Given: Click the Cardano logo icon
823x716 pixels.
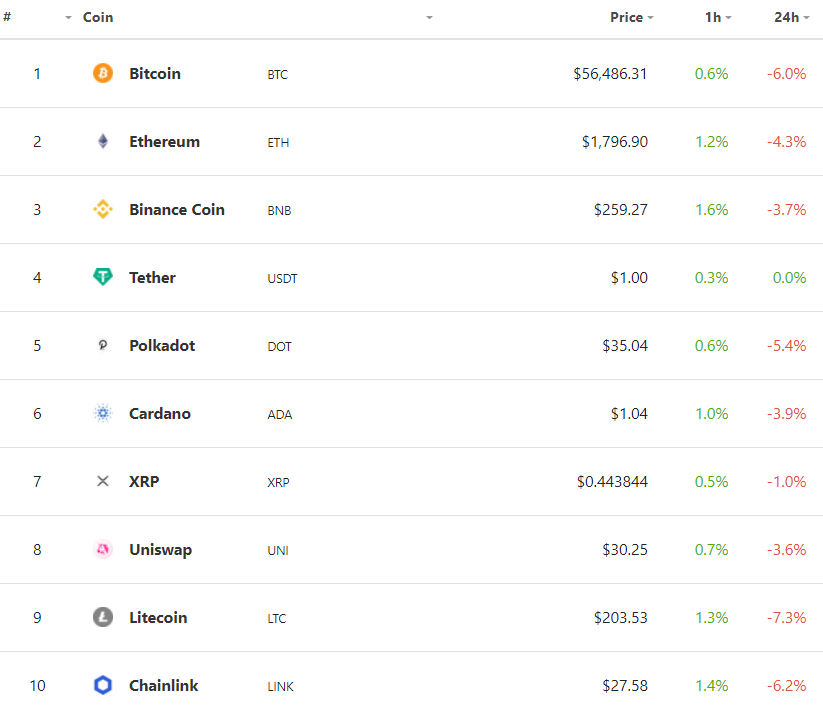Looking at the screenshot, I should [x=103, y=414].
